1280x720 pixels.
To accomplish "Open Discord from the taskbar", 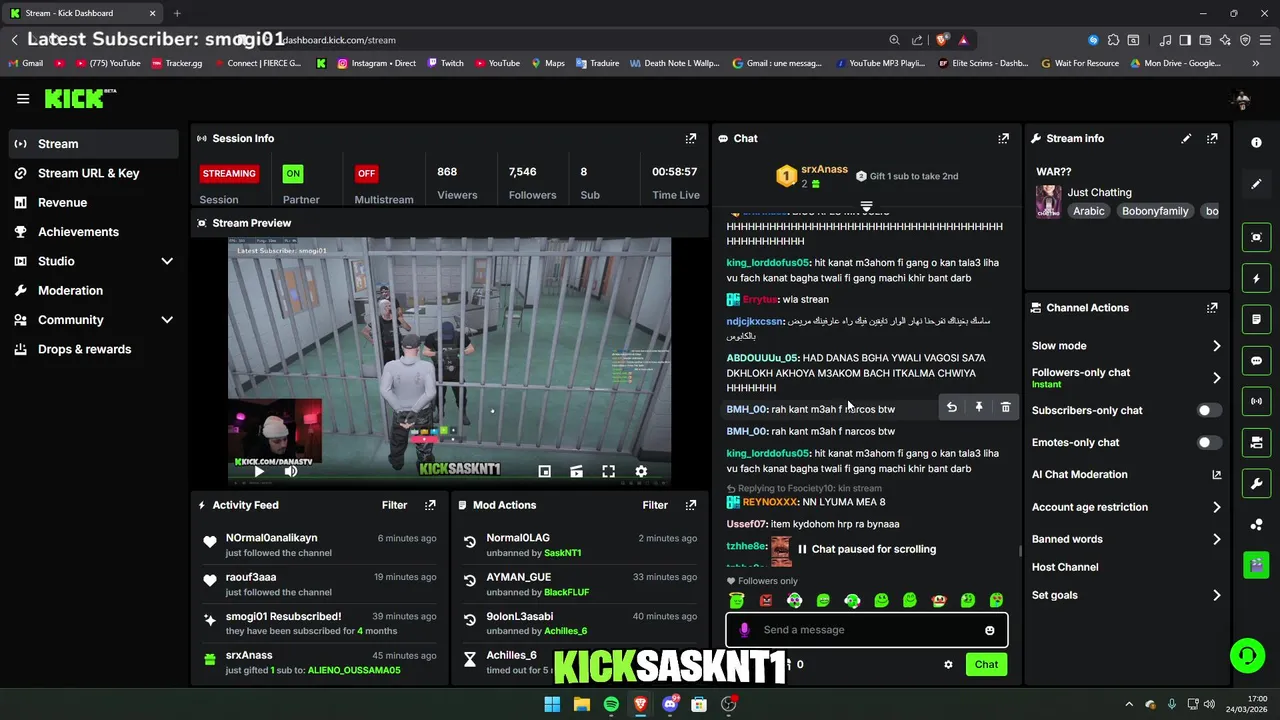I will (670, 704).
